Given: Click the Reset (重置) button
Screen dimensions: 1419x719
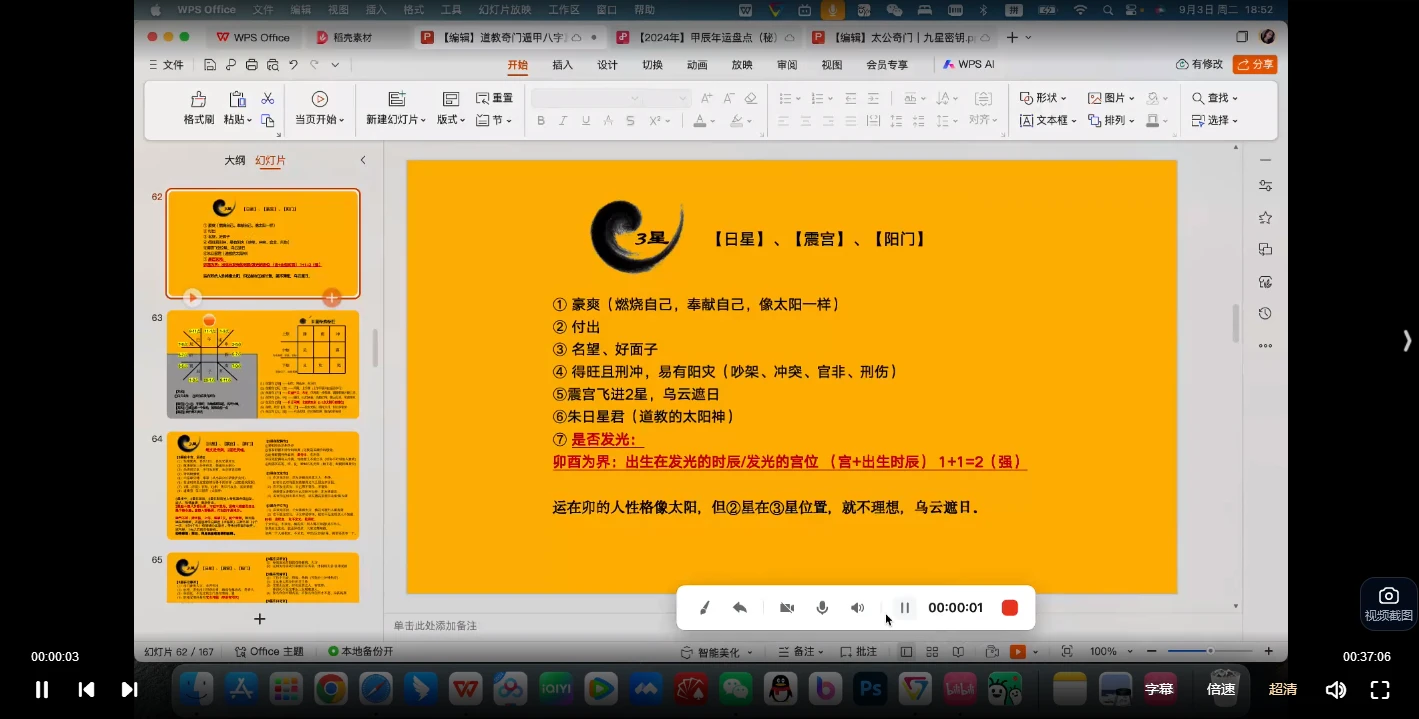Looking at the screenshot, I should tap(495, 98).
